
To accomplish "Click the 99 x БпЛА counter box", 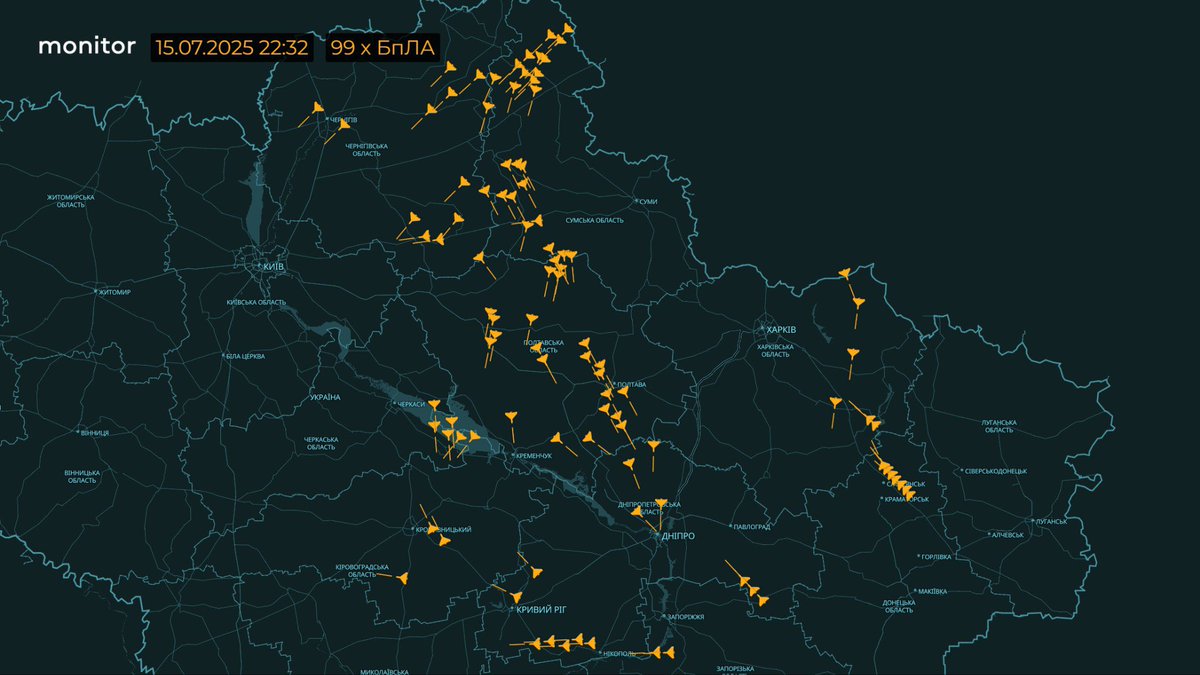I will (383, 48).
